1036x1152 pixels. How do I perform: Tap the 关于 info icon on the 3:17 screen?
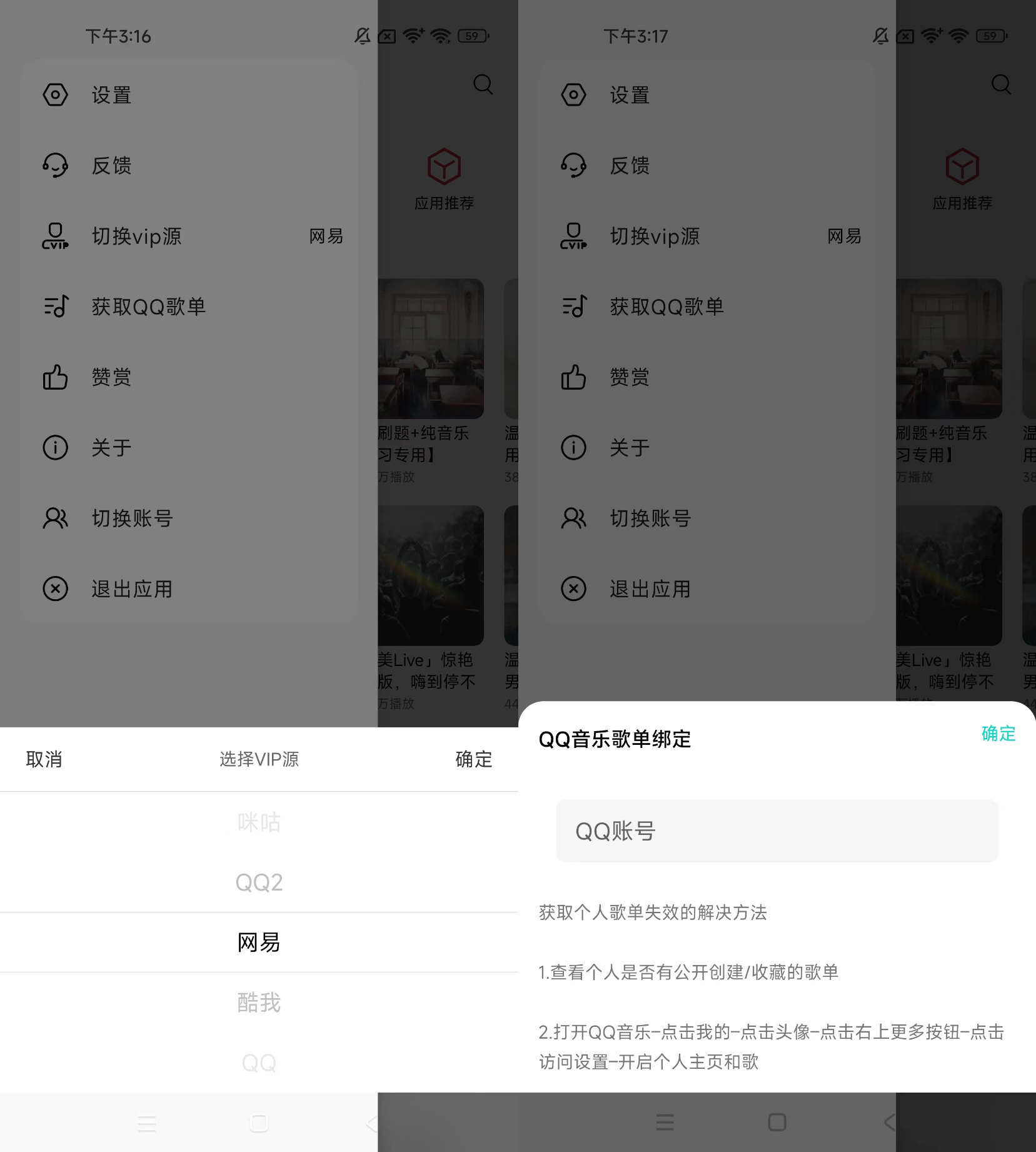[x=573, y=448]
